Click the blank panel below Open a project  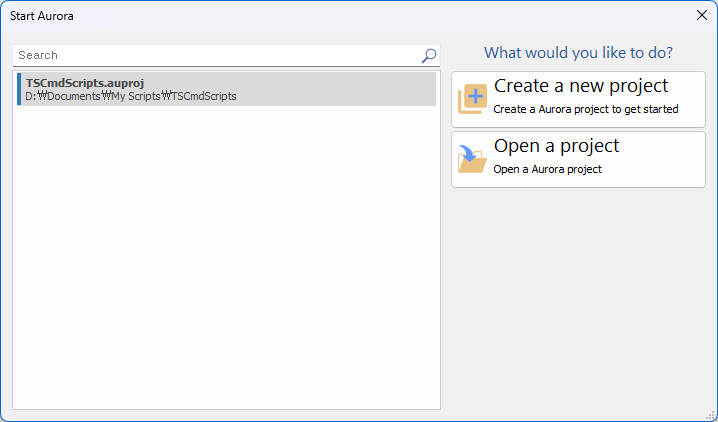(578, 298)
